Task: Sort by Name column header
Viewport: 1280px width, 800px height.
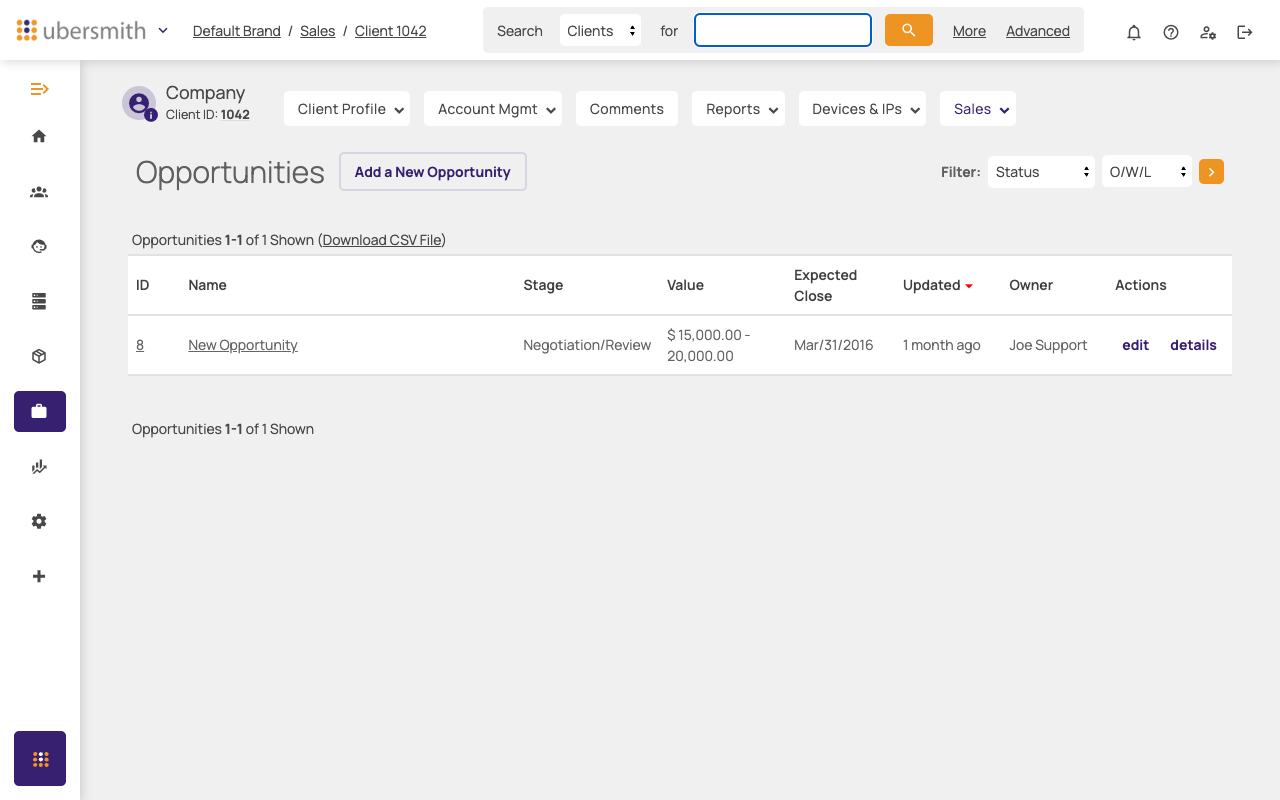Action: coord(207,285)
